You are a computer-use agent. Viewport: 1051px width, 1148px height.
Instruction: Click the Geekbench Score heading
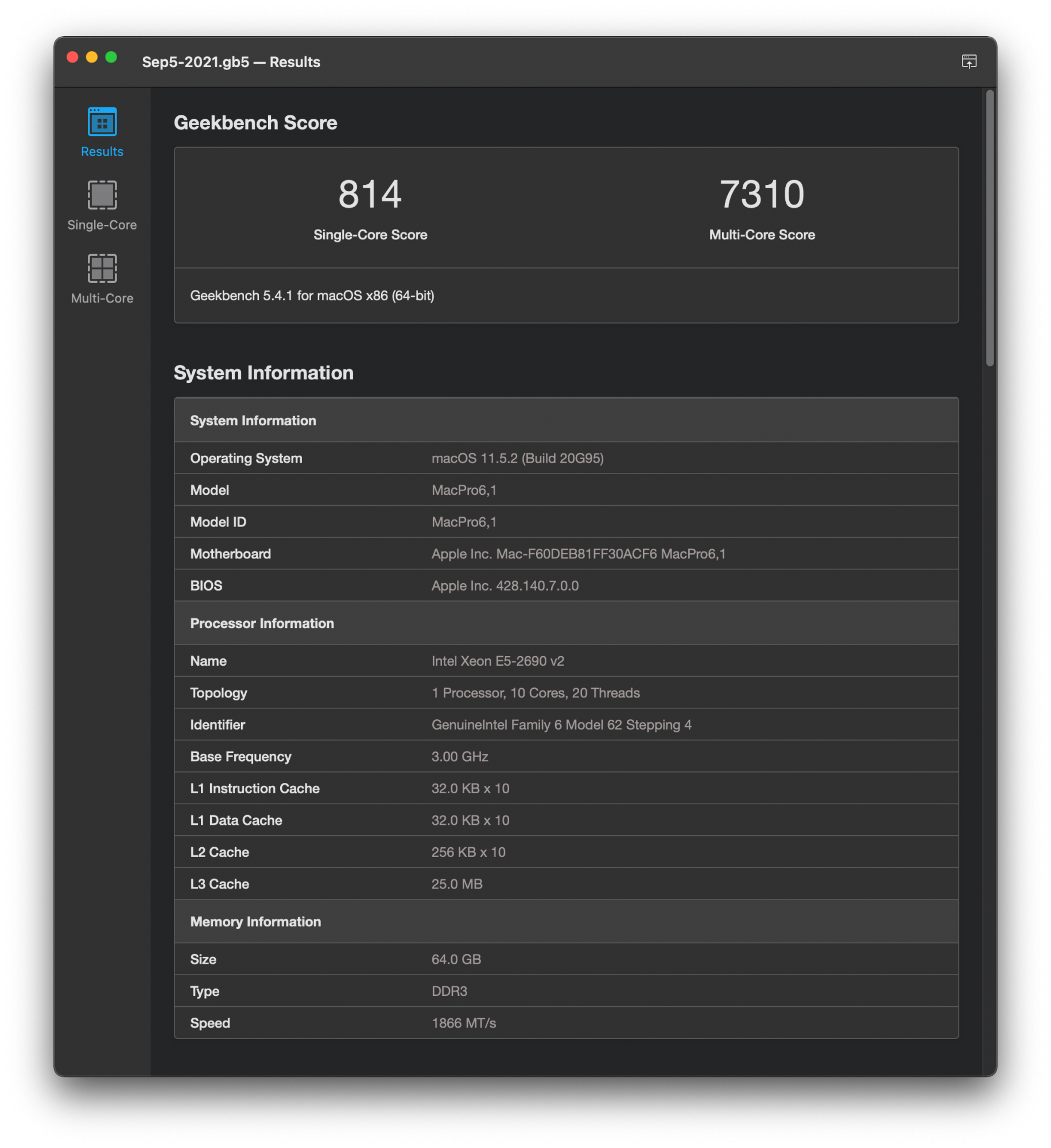point(255,123)
